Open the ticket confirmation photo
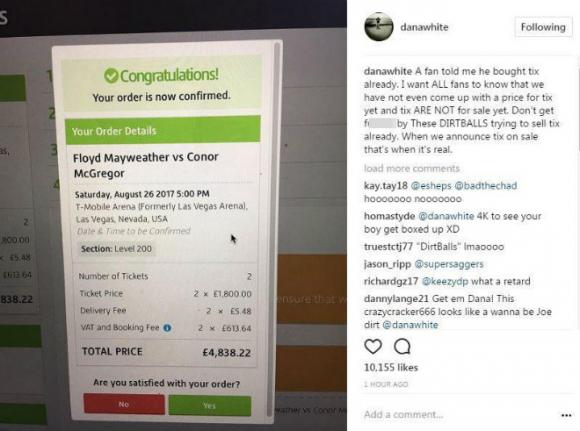Image resolution: width=580 pixels, height=431 pixels. 173,215
